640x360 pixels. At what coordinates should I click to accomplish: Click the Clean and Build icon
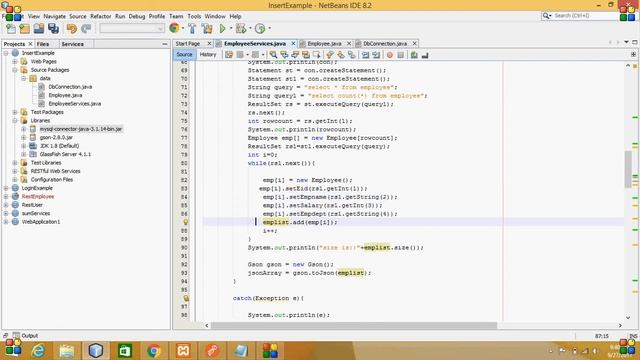coord(207,29)
